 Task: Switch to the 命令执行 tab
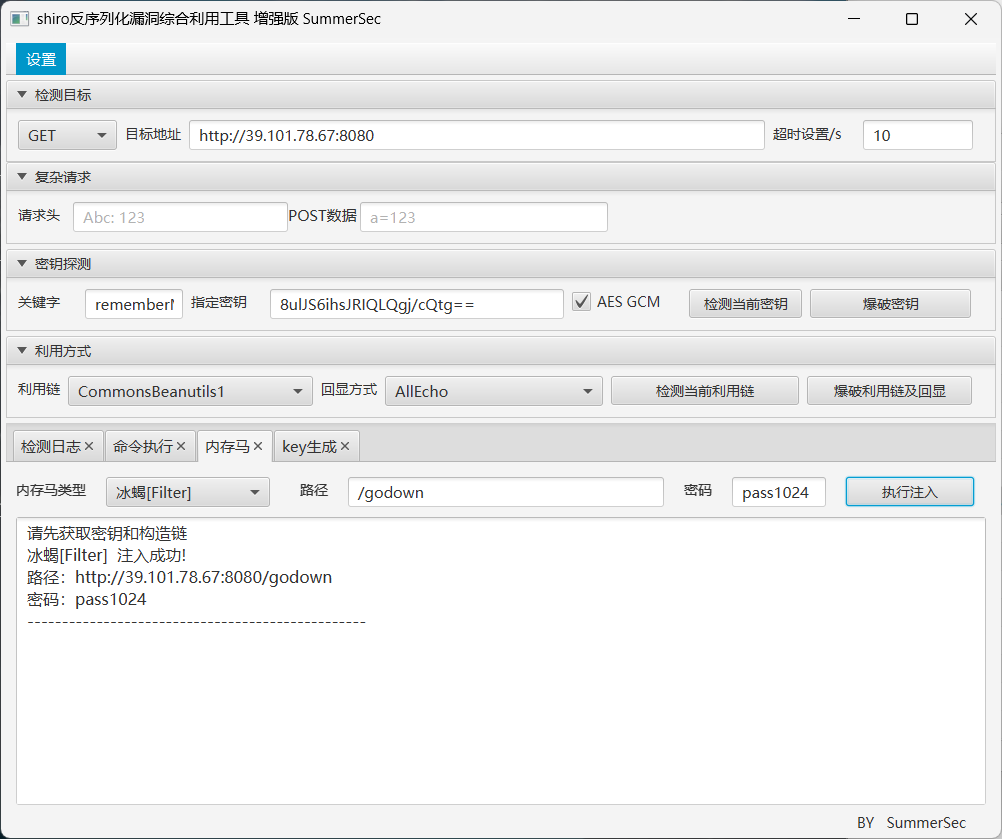pyautogui.click(x=144, y=446)
